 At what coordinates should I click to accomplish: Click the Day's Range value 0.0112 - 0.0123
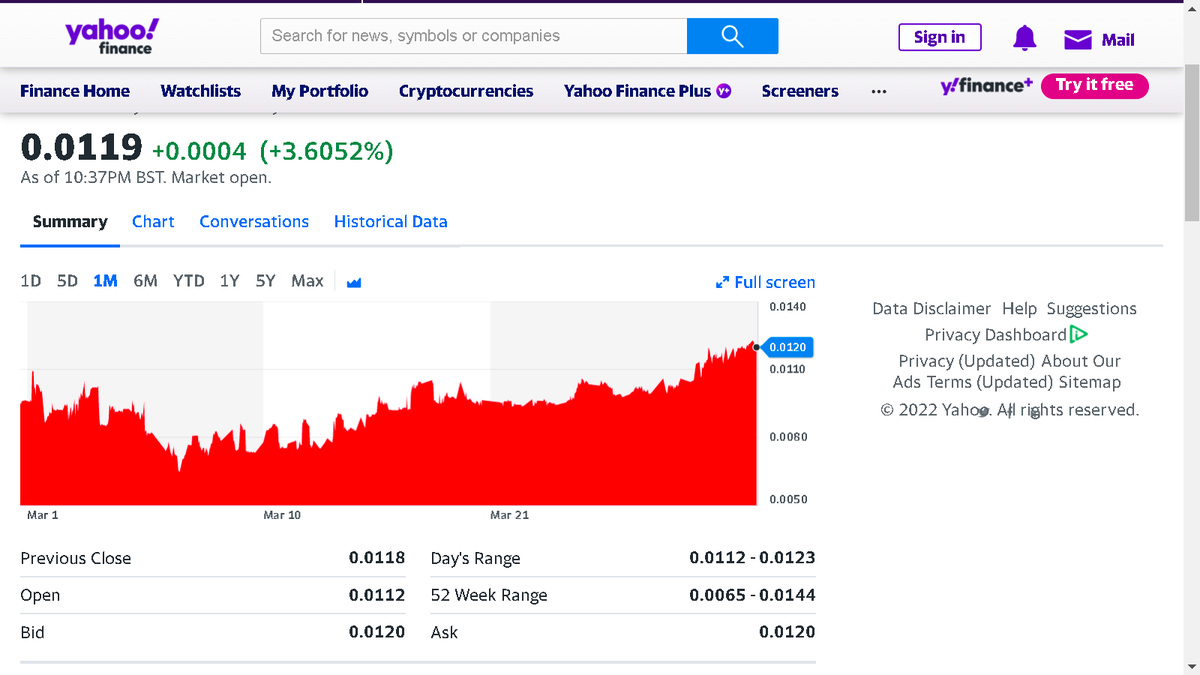pyautogui.click(x=752, y=558)
